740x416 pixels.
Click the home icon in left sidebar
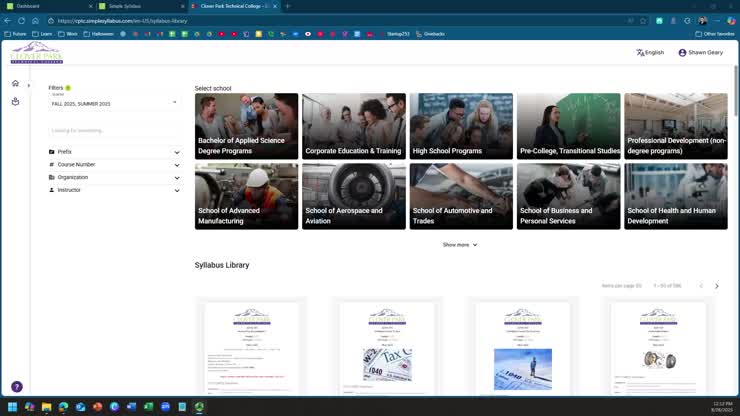[x=15, y=84]
